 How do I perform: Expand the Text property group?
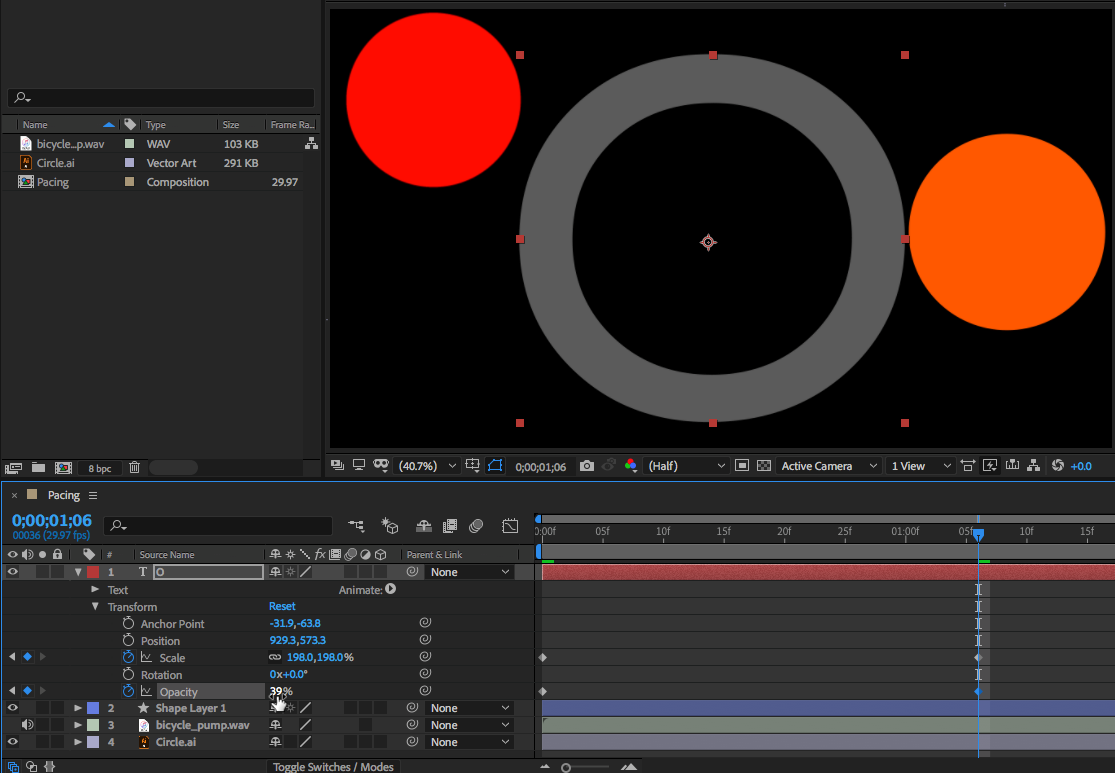(x=95, y=590)
